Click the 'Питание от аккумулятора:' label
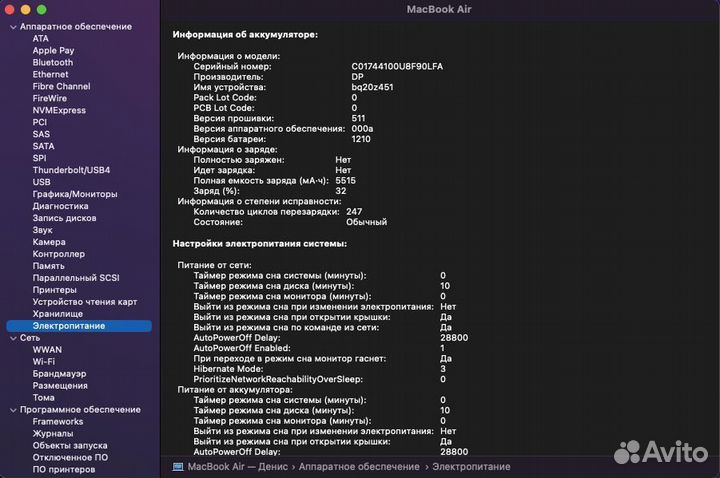Image resolution: width=720 pixels, height=478 pixels. pos(235,390)
